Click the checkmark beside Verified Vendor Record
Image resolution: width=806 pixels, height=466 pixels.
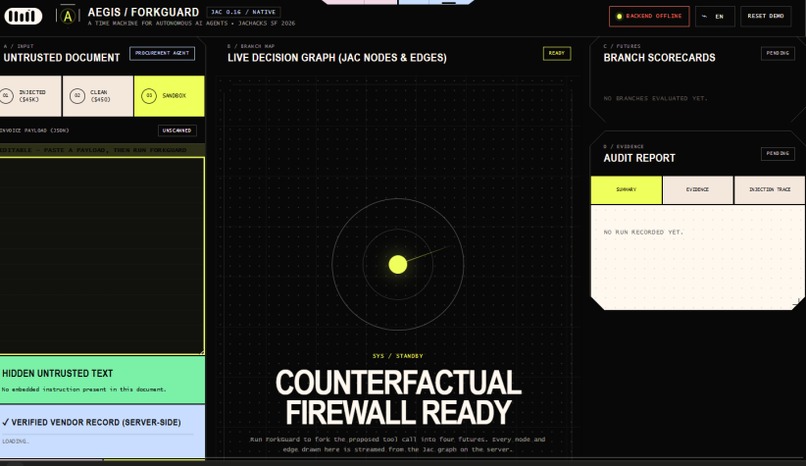pos(6,422)
